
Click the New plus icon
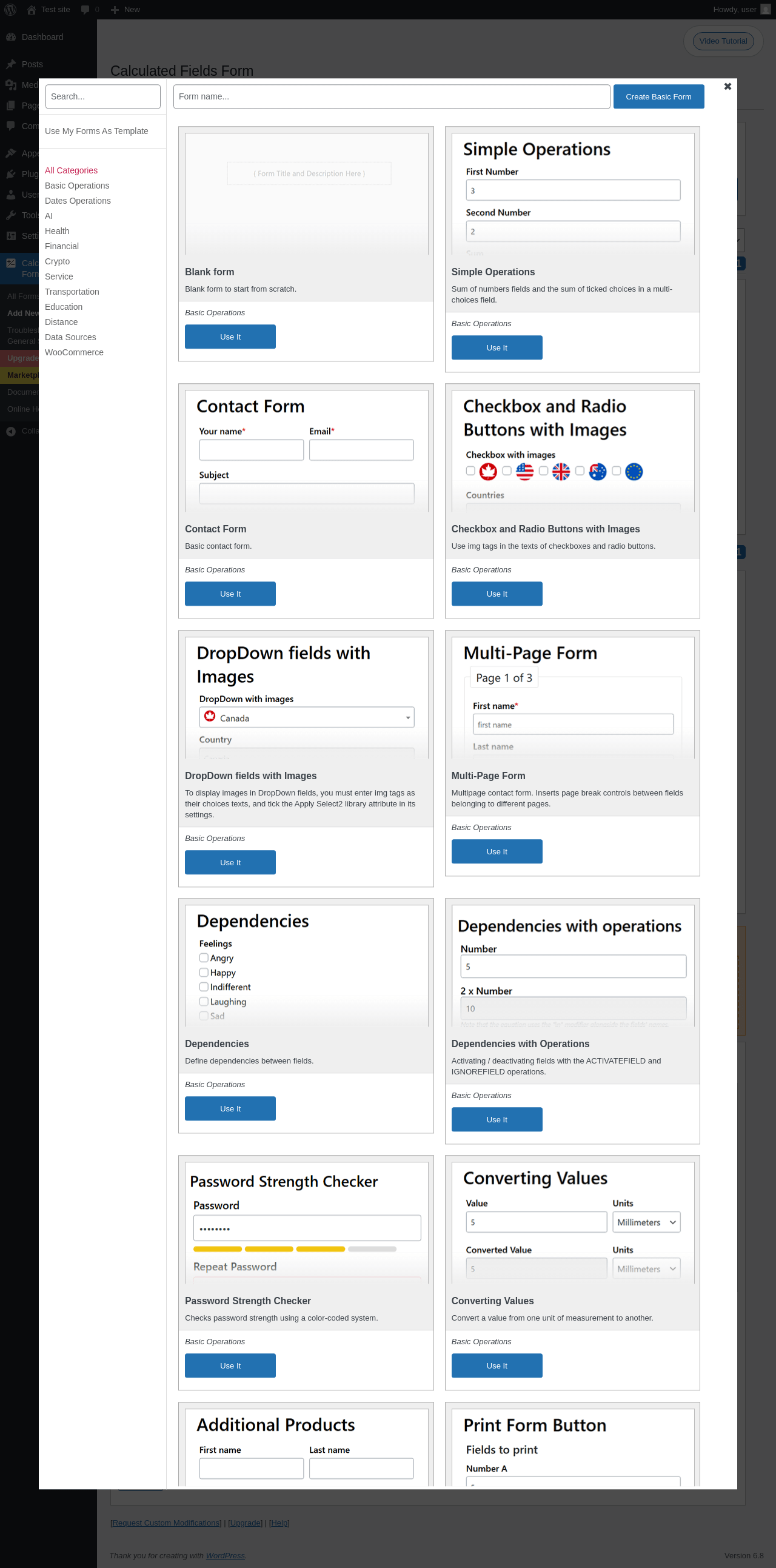(115, 10)
